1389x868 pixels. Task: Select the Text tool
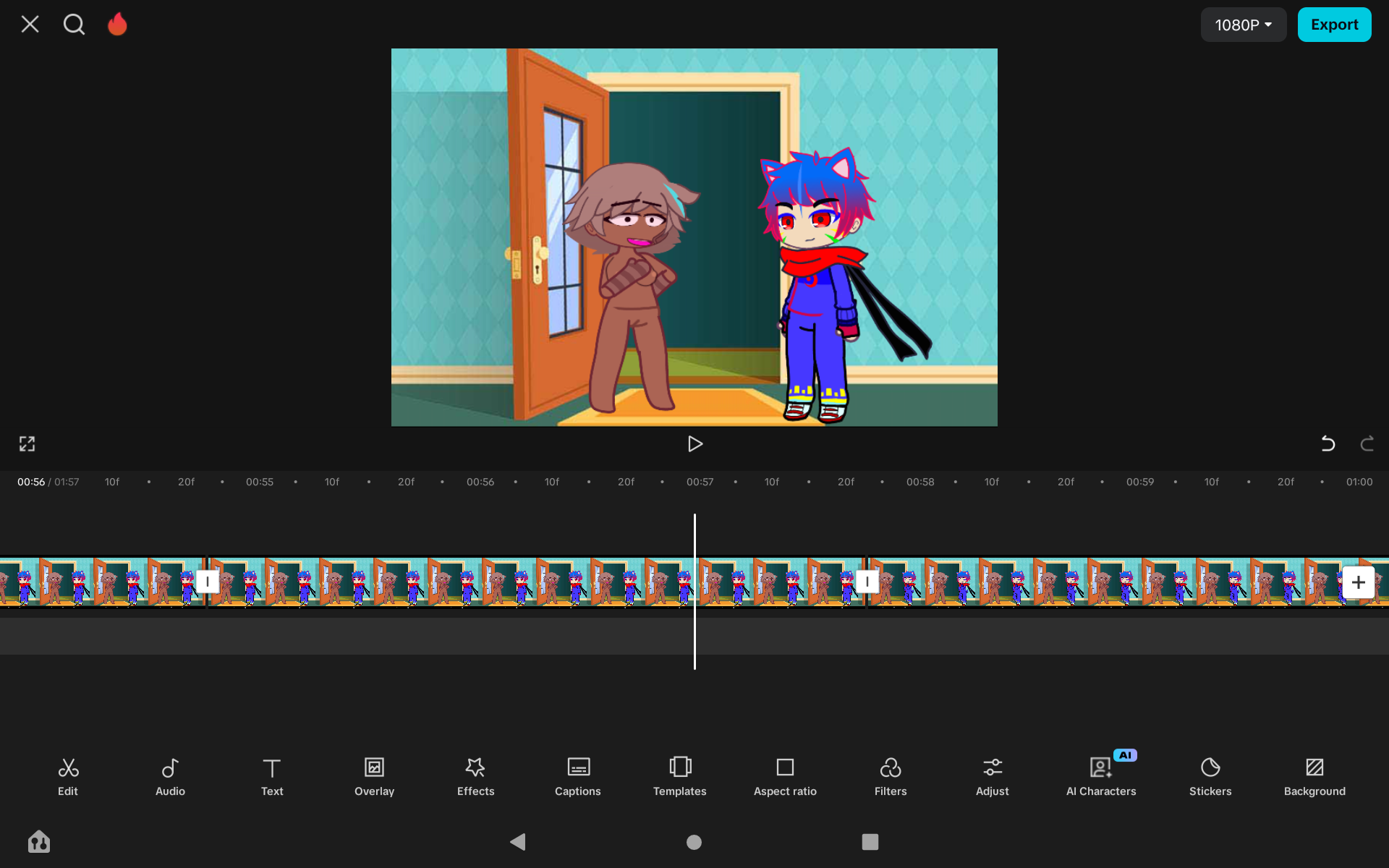click(272, 776)
